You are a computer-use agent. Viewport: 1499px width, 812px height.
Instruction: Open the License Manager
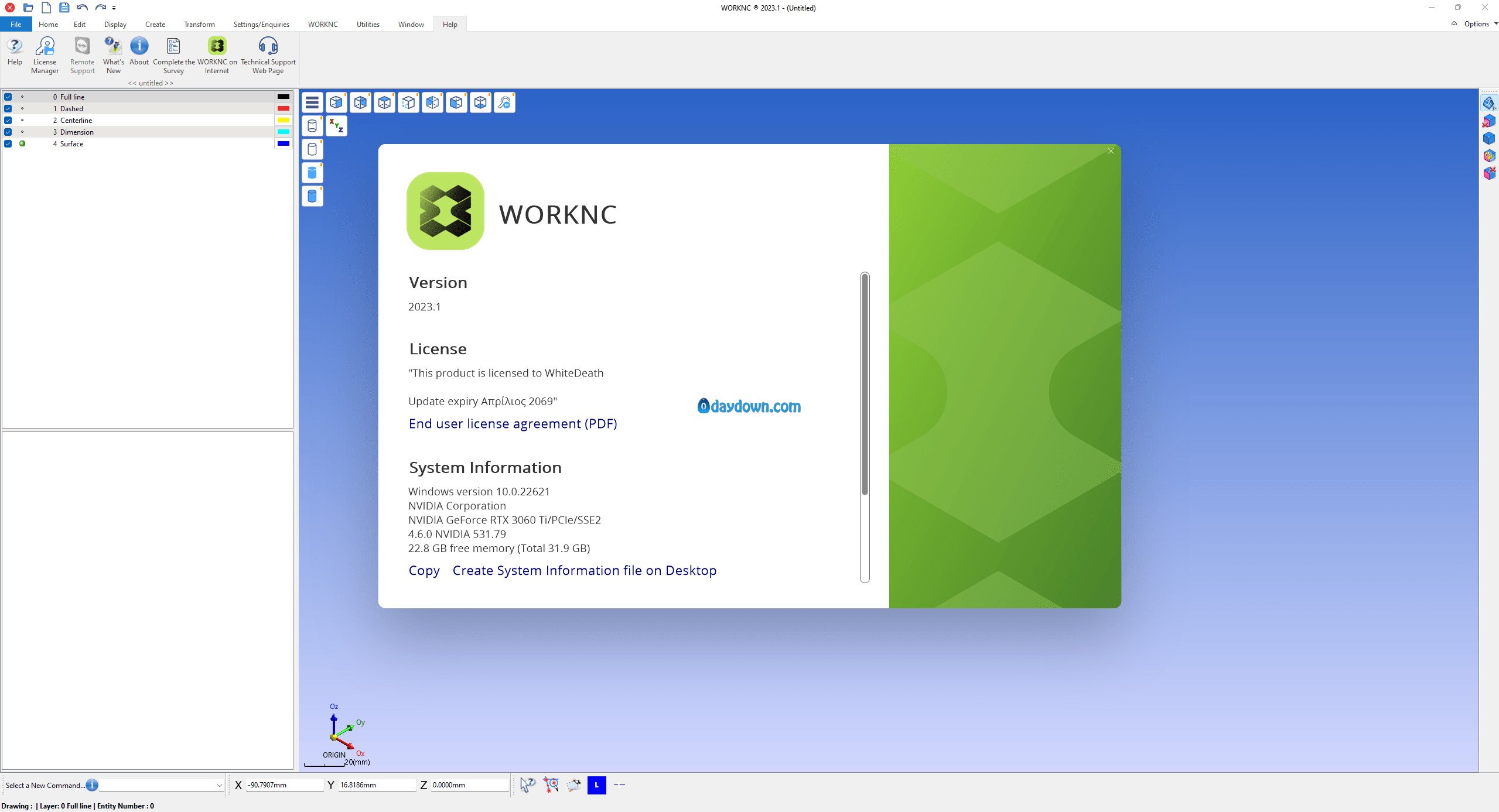(x=45, y=56)
